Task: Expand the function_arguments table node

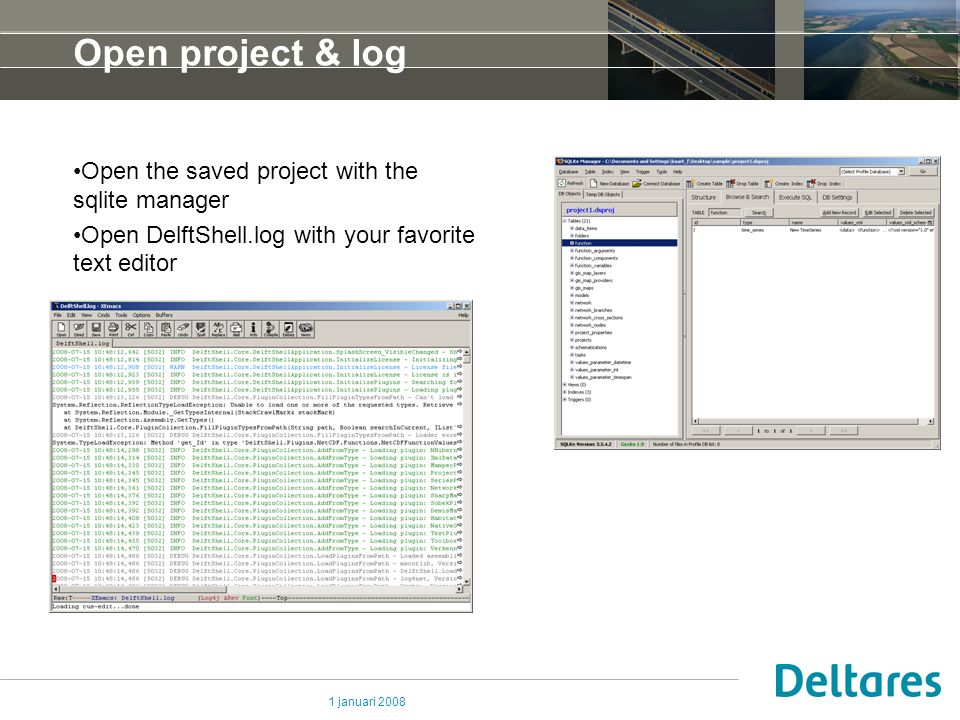Action: 572,251
